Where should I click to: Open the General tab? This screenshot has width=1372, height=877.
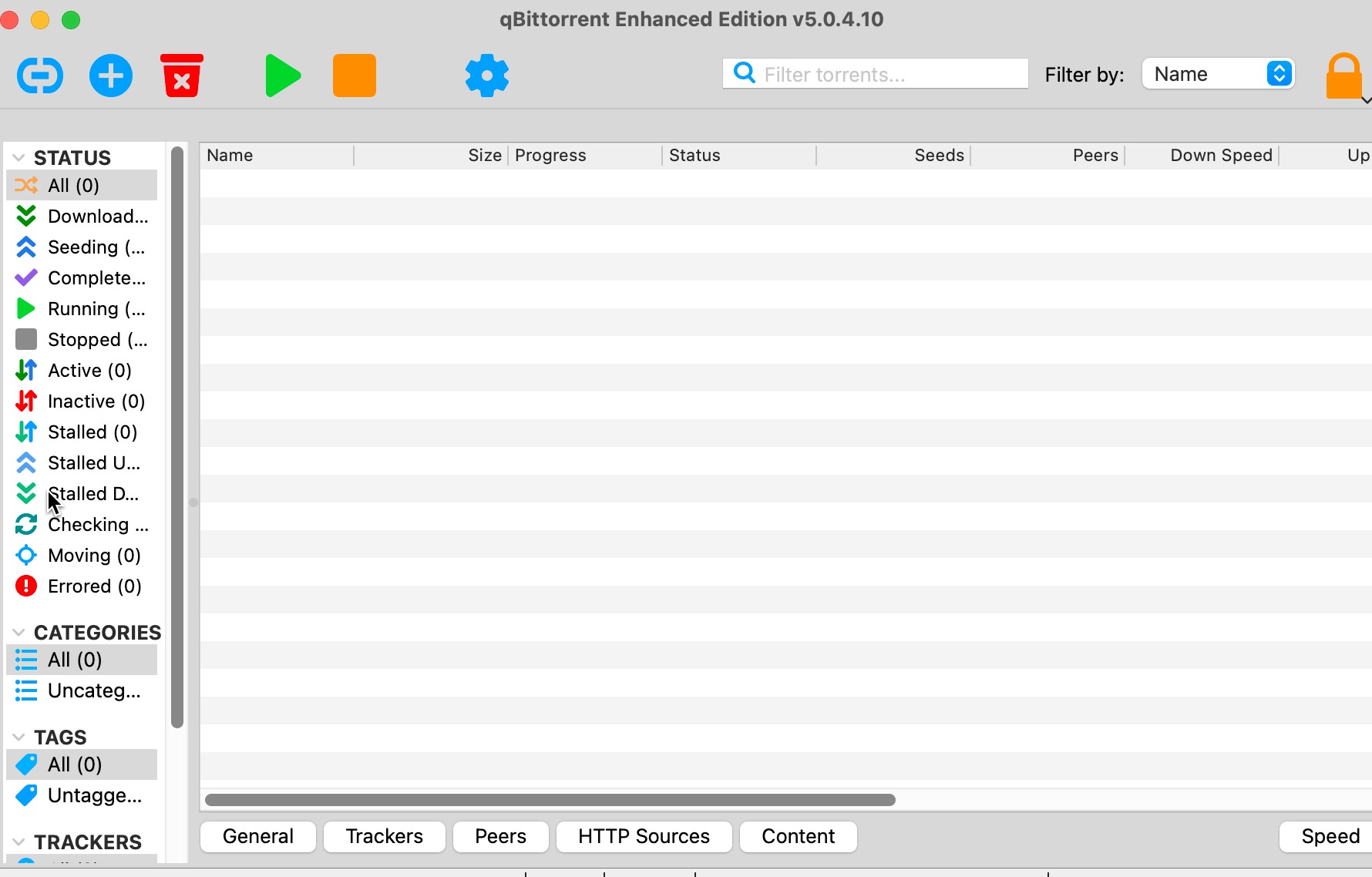pyautogui.click(x=258, y=836)
